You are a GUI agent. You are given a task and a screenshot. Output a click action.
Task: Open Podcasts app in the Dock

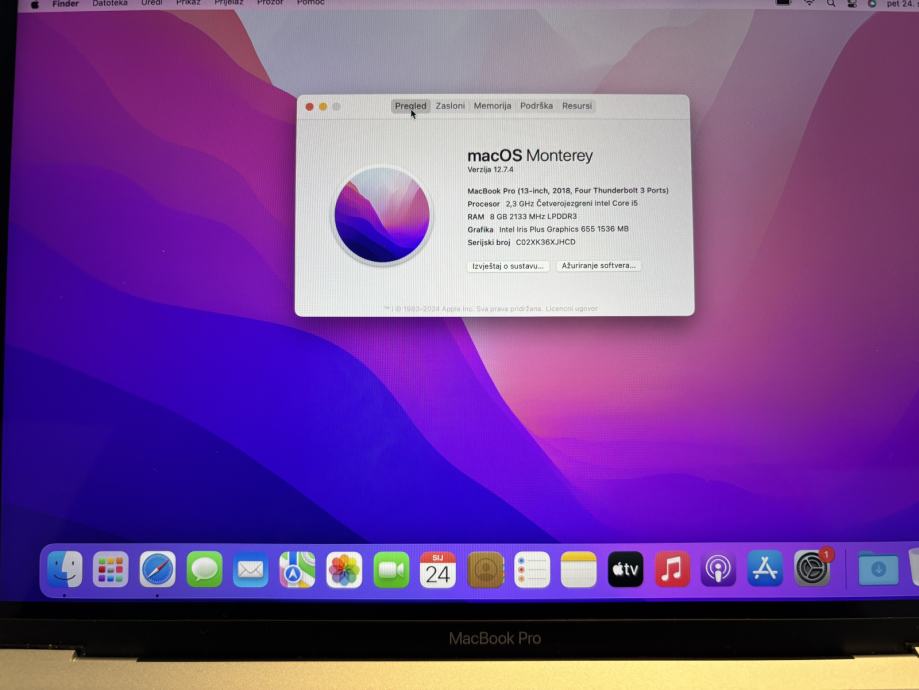(x=718, y=569)
